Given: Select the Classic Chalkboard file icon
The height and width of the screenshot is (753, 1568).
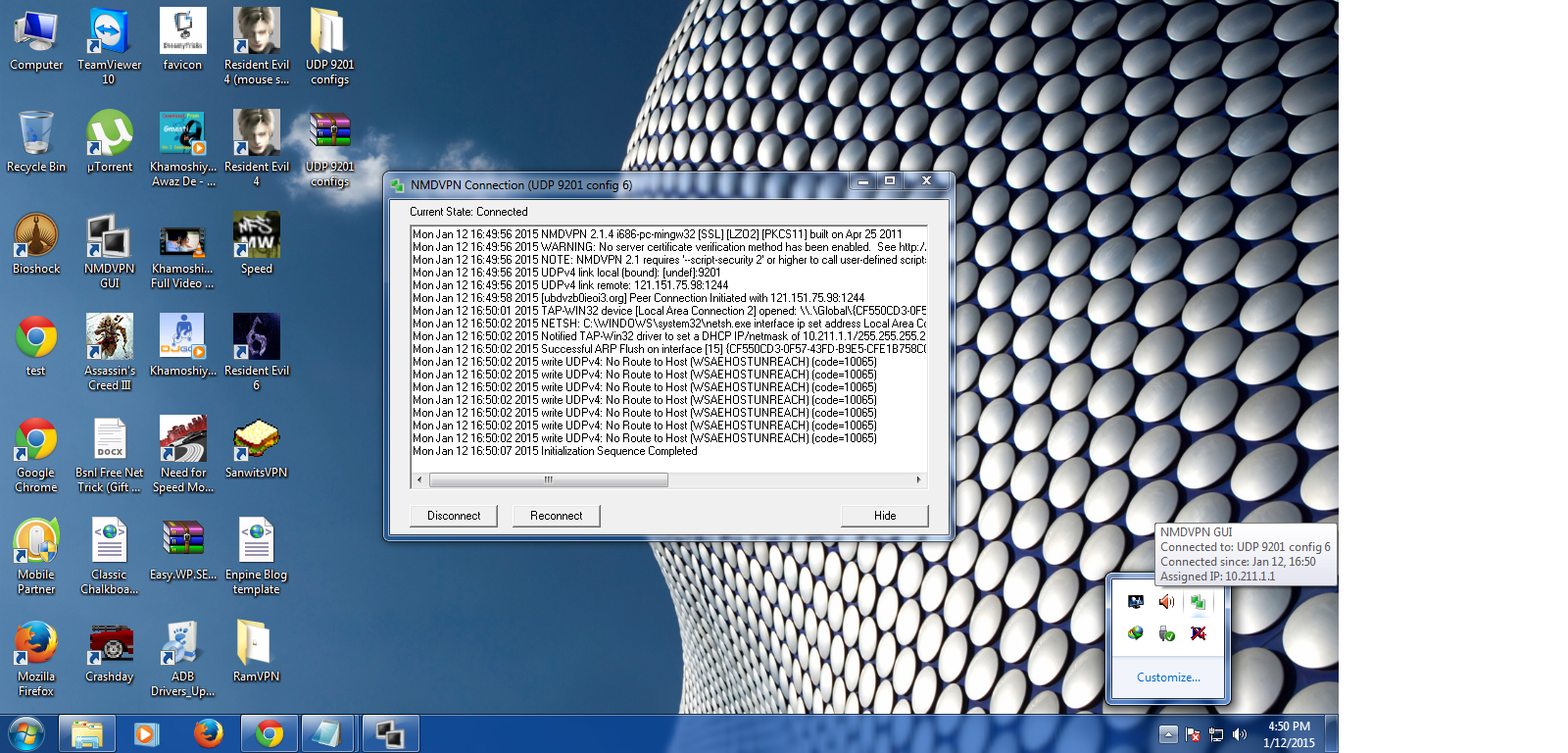Looking at the screenshot, I should [x=109, y=556].
